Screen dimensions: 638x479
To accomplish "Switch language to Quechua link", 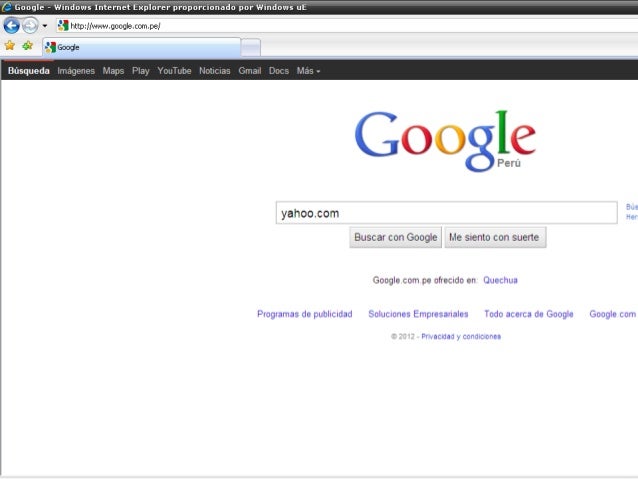I will click(x=500, y=280).
